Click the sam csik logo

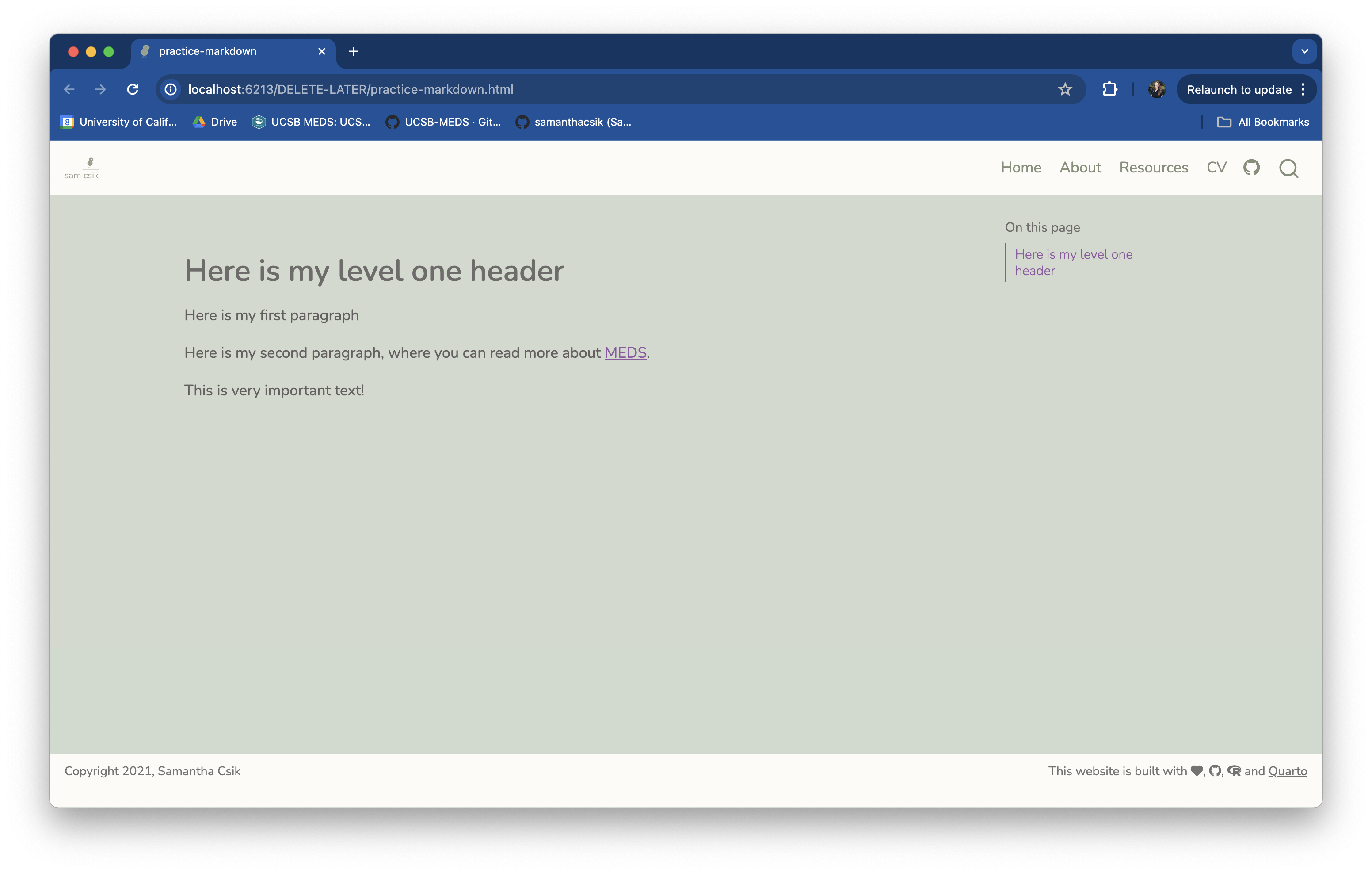[81, 168]
